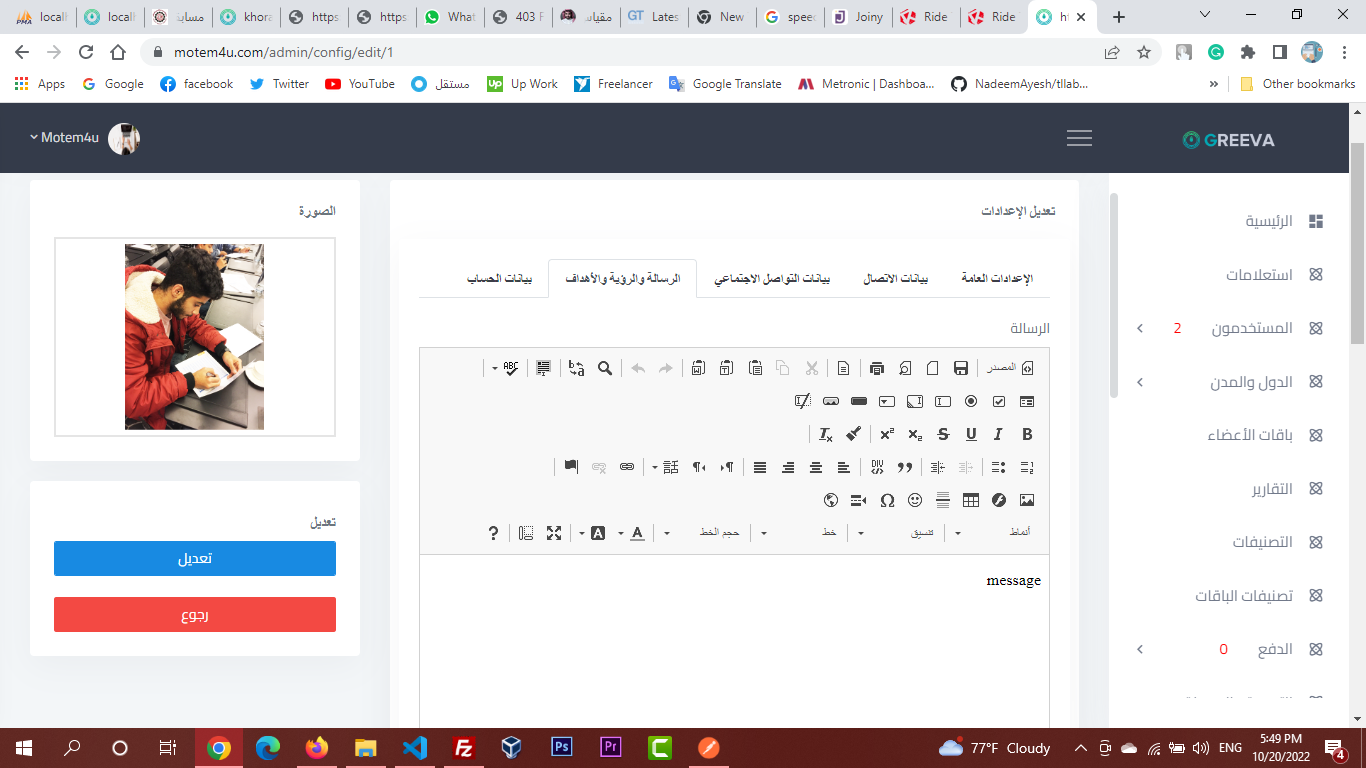Click the blue تعديل button

tap(195, 559)
